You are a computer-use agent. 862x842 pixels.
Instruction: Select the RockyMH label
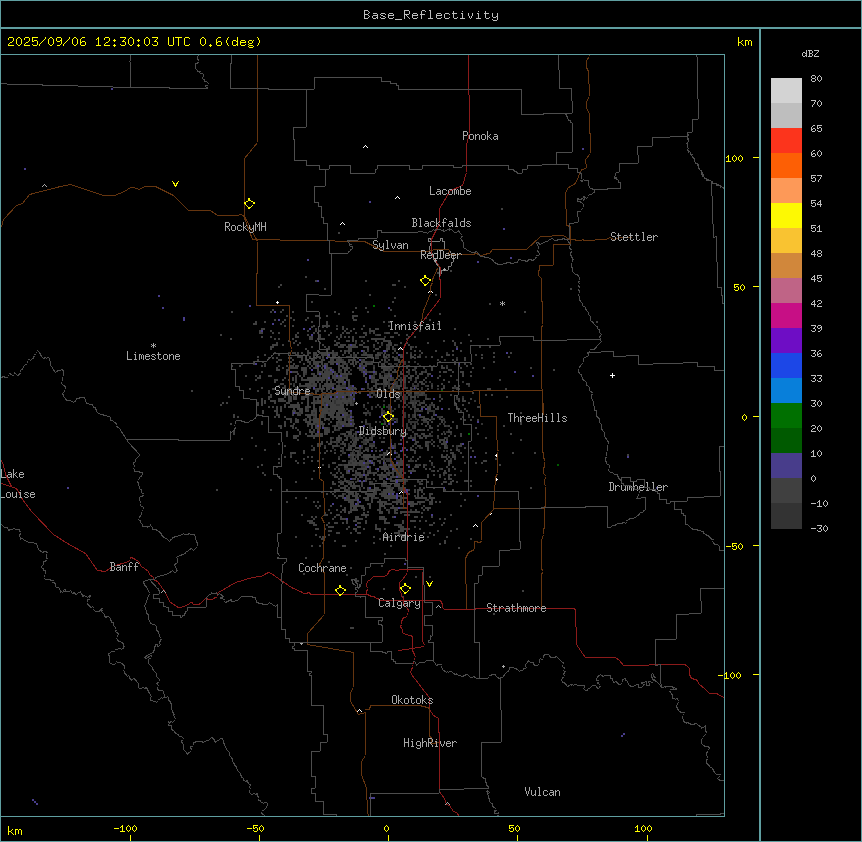pos(245,227)
